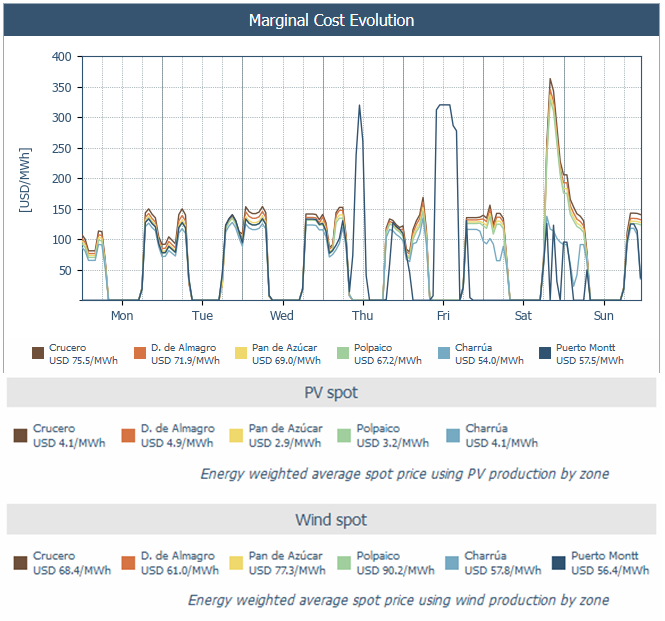Click D. de Almagro swatch in chart legend
This screenshot has width=665, height=621.
click(x=140, y=353)
